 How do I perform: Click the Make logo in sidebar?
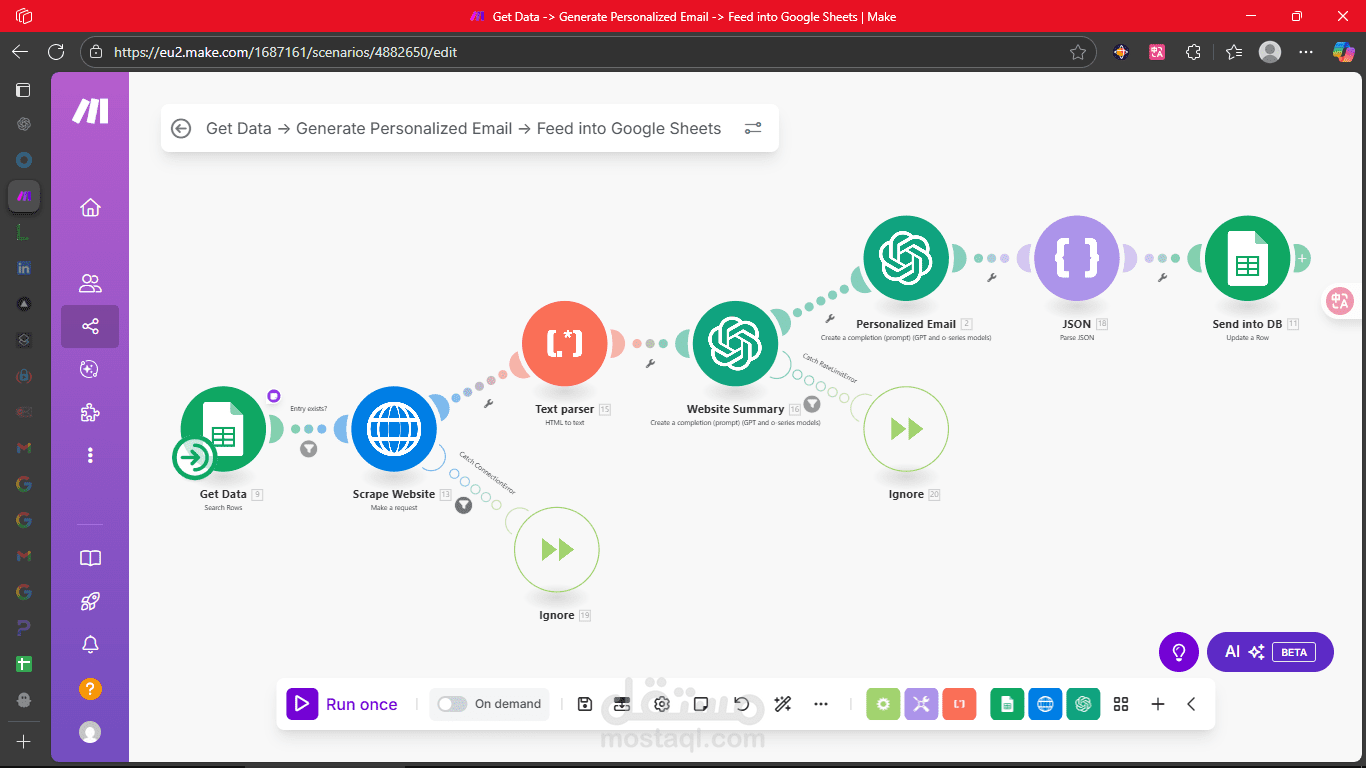[90, 112]
